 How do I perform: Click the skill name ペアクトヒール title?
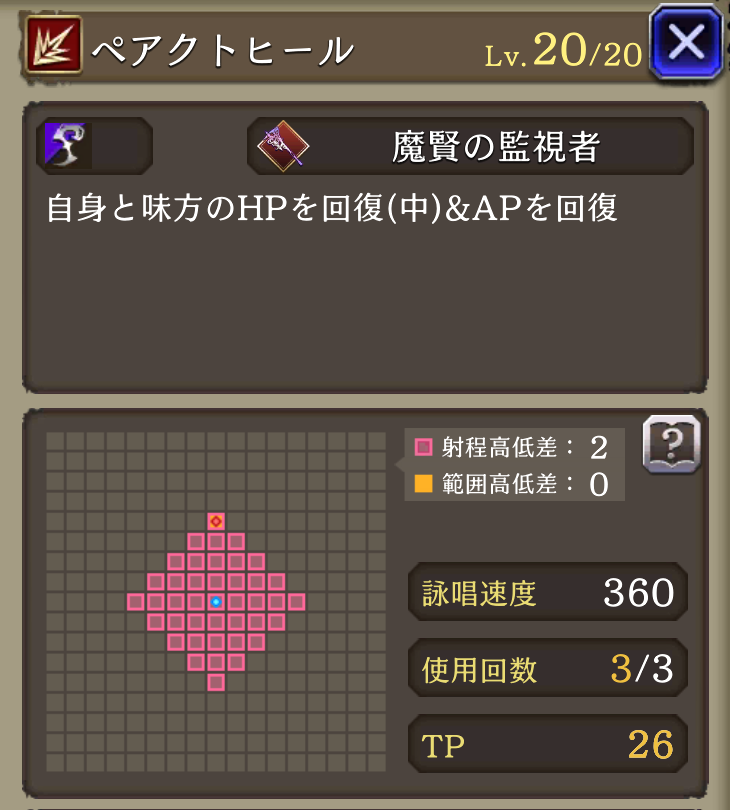[223, 51]
